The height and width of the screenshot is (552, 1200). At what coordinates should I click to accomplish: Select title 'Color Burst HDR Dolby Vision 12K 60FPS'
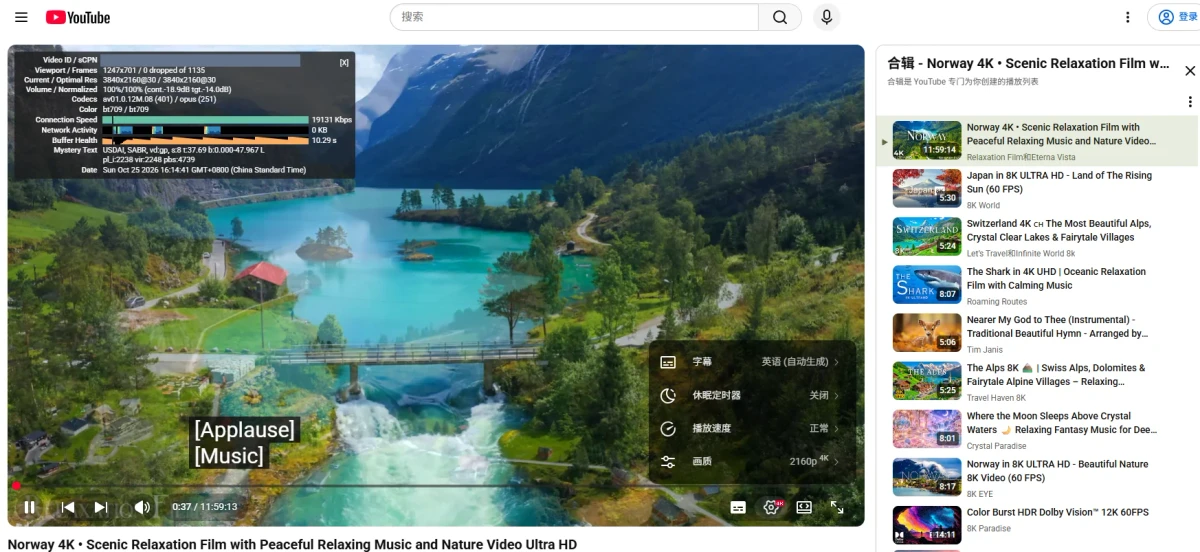pos(1057,512)
